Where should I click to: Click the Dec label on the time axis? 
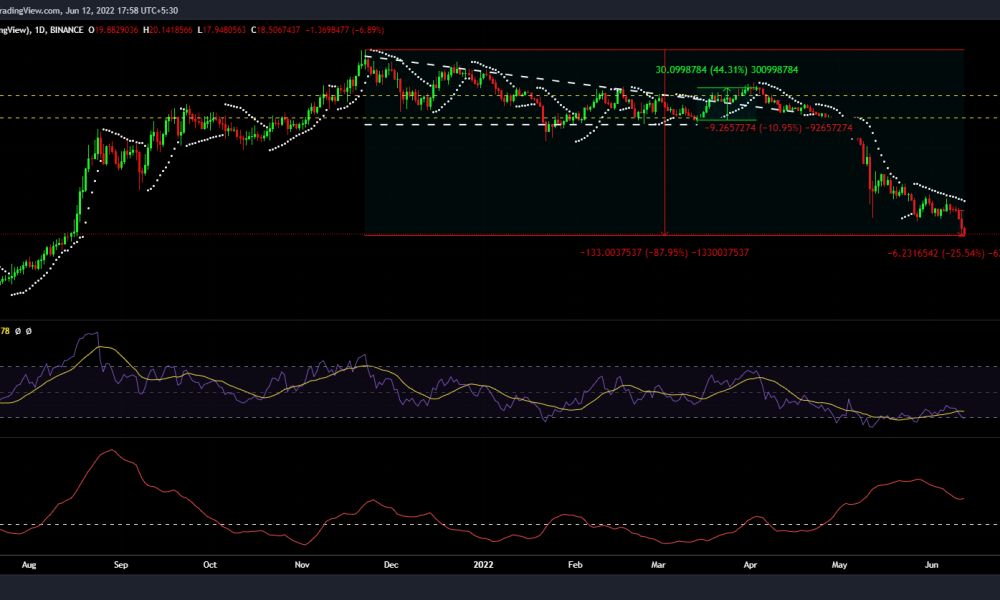click(x=391, y=565)
